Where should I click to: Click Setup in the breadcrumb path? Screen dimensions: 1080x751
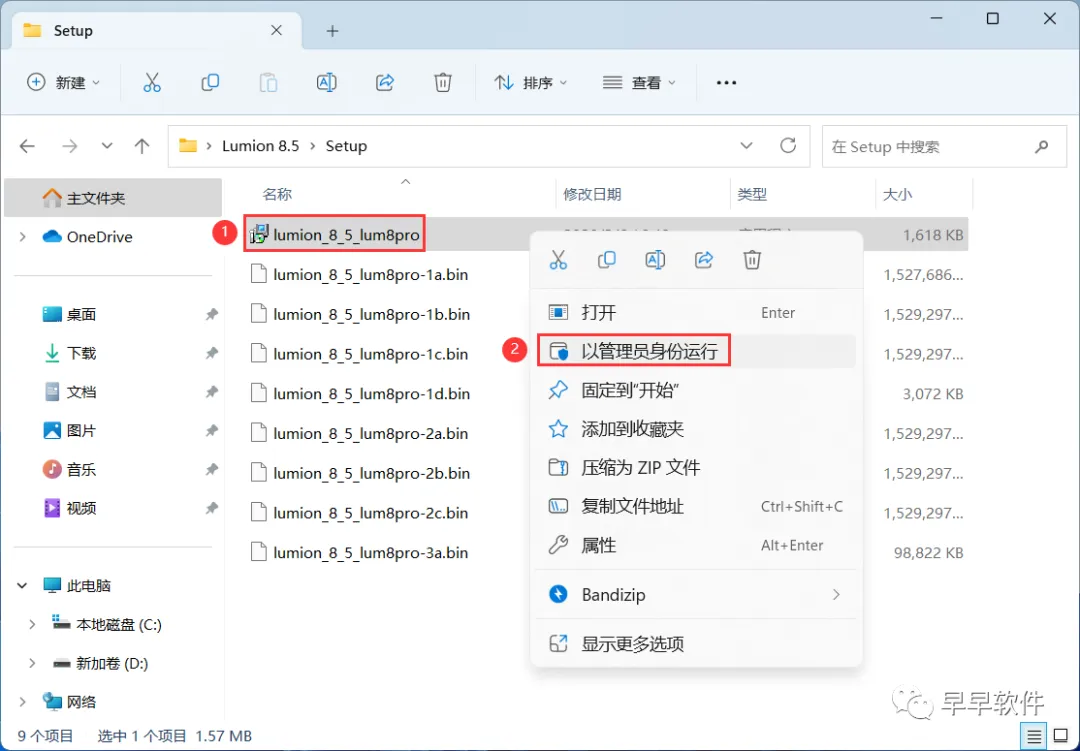tap(346, 146)
